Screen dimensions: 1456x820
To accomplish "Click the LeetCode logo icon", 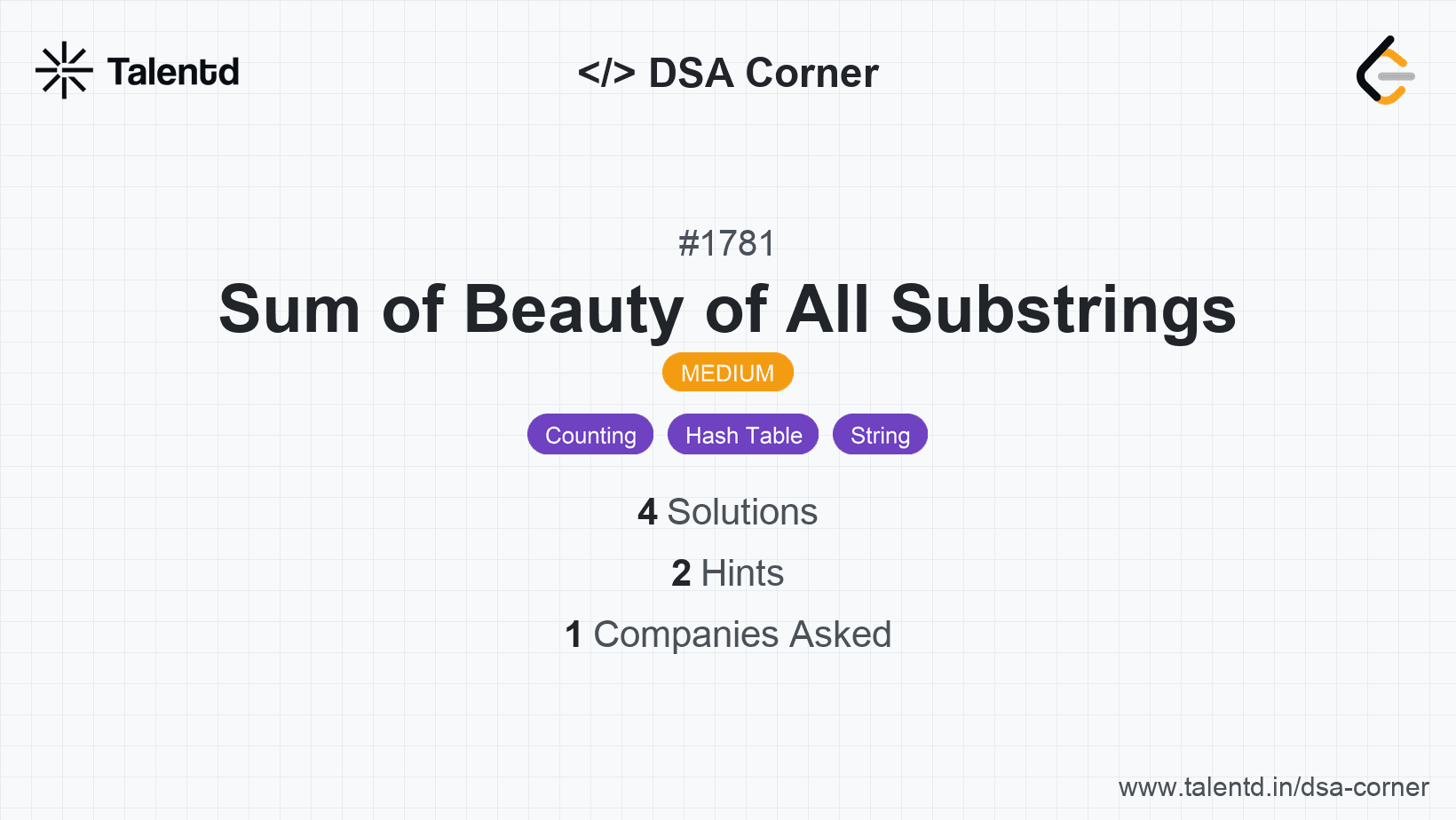I will pos(1385,71).
